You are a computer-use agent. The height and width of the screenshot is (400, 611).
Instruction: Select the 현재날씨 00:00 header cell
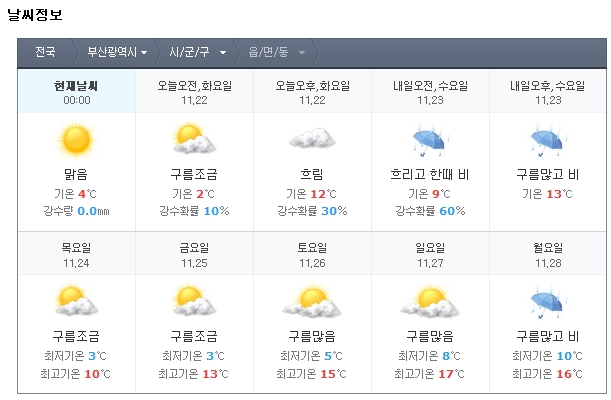[76, 92]
